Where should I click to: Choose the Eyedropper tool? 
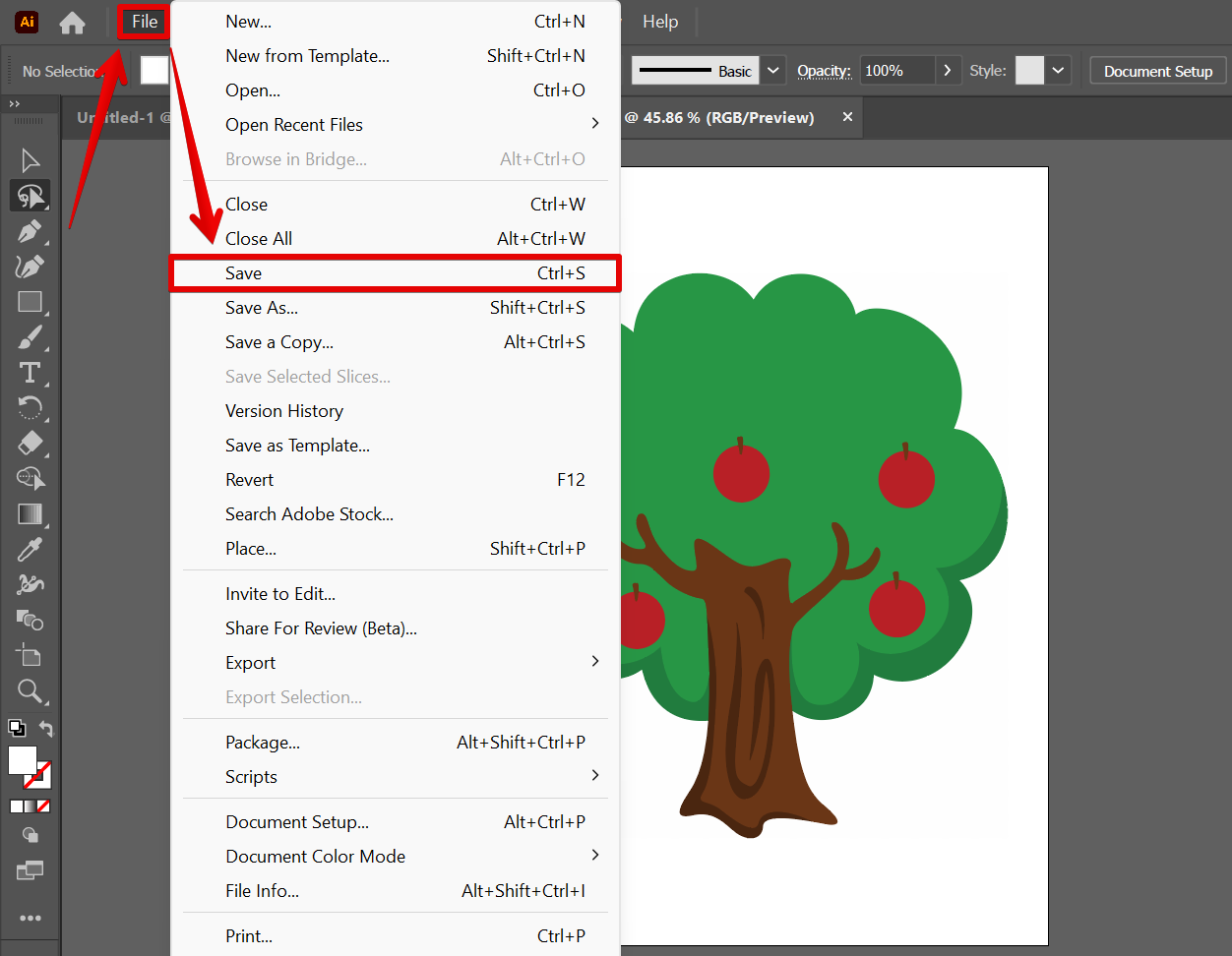point(30,550)
